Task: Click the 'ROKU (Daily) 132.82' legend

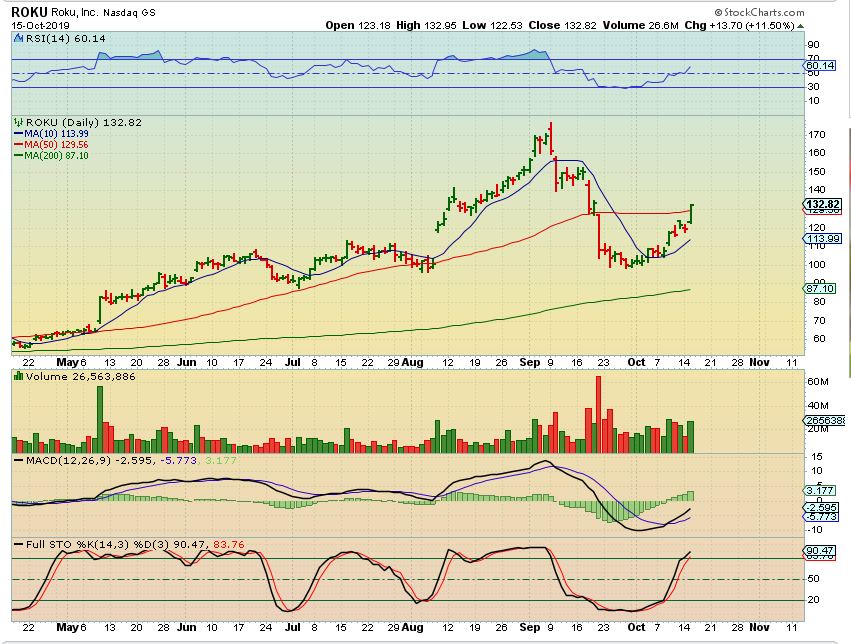Action: 84,123
